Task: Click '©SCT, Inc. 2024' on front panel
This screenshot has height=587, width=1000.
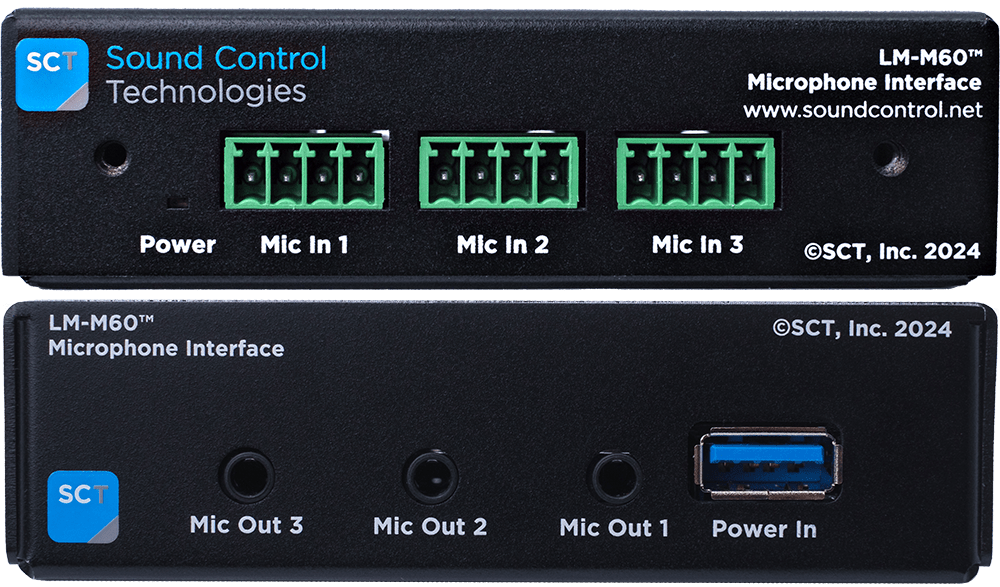Action: tap(892, 251)
